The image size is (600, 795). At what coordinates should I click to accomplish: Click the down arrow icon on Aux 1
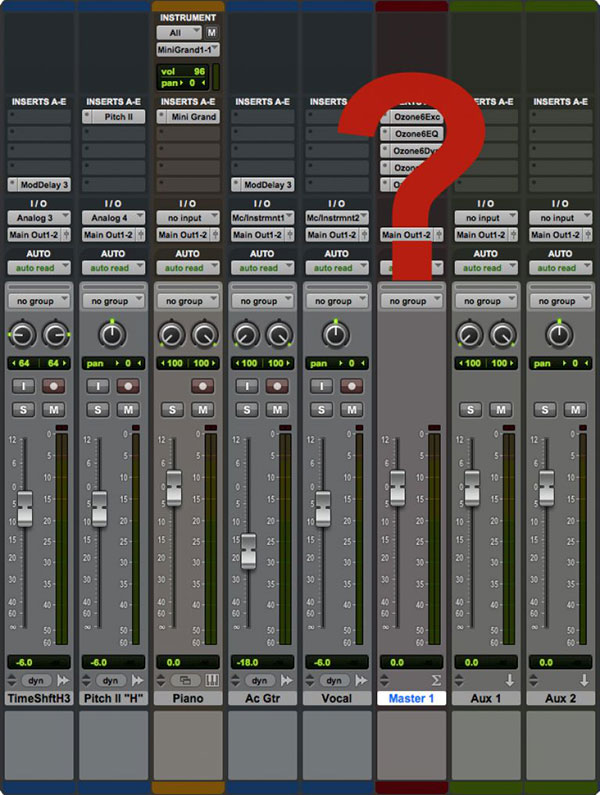[x=508, y=681]
